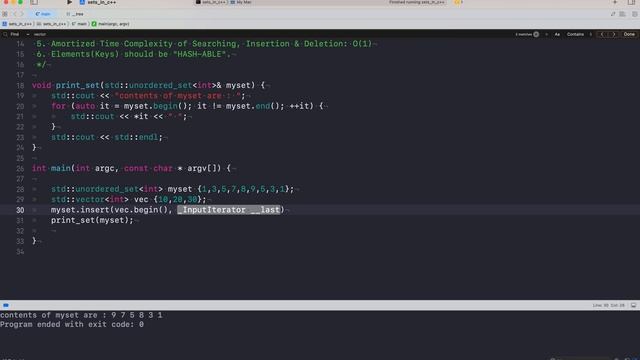
Task: Go back with the editor history arrow
Action: point(15,14)
